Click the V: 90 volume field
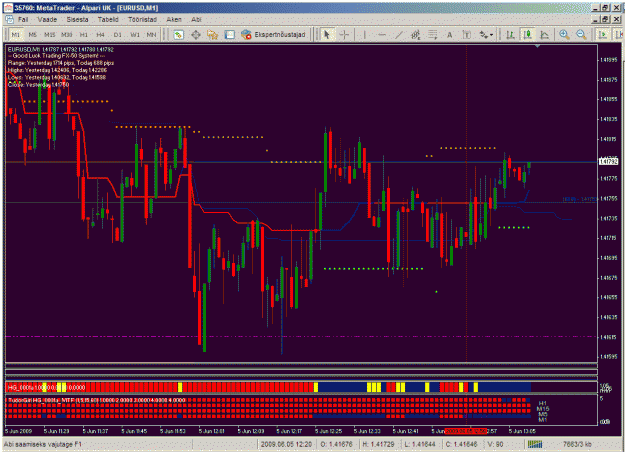This screenshot has width=625, height=452. (495, 444)
